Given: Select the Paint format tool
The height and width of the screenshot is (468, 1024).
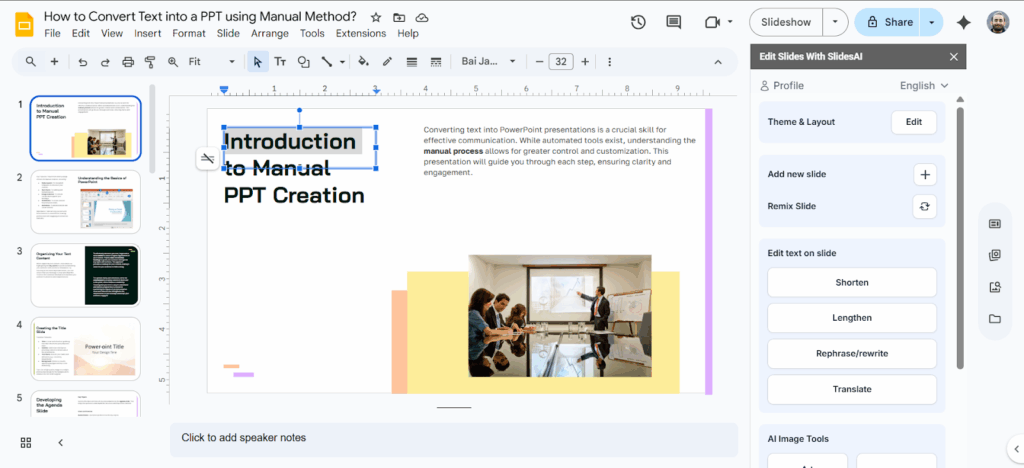Looking at the screenshot, I should [x=150, y=62].
